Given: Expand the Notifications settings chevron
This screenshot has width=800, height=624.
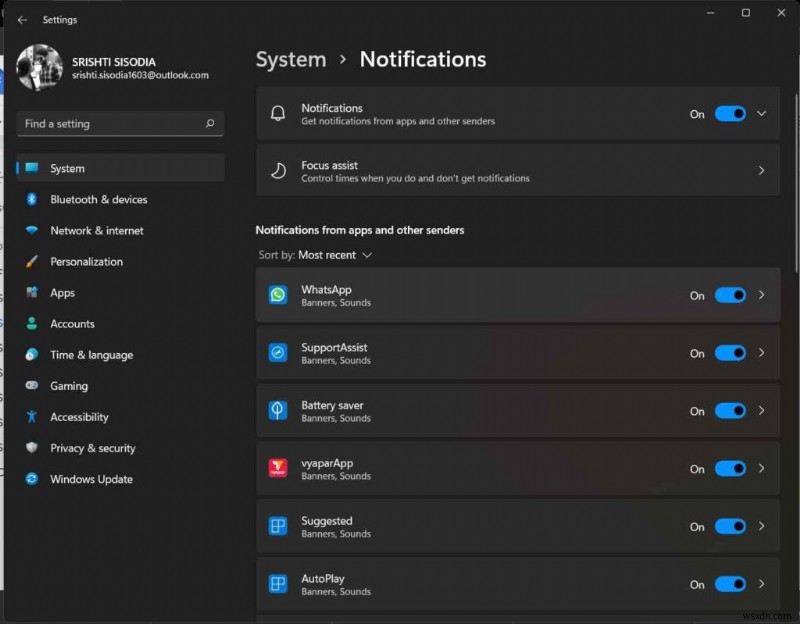Looking at the screenshot, I should [760, 114].
